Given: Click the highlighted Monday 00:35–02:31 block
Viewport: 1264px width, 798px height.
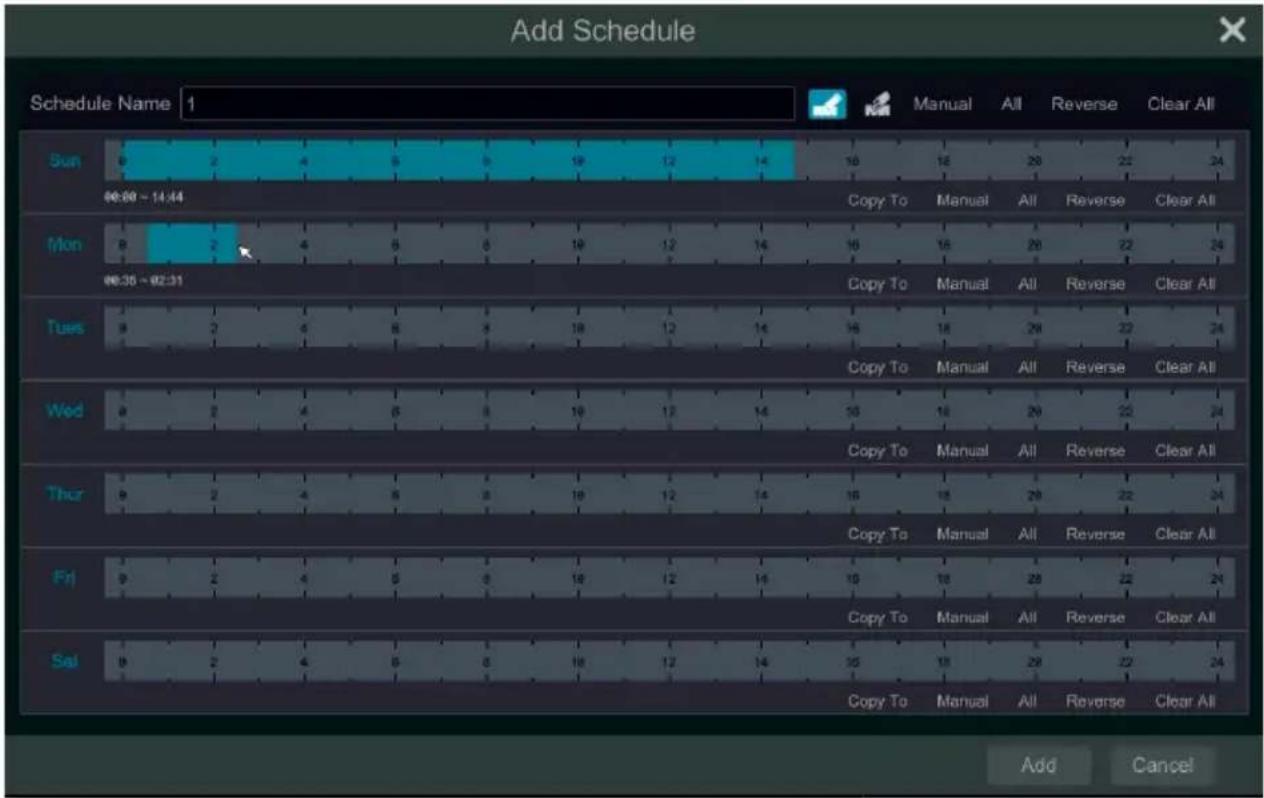Looking at the screenshot, I should pyautogui.click(x=192, y=243).
